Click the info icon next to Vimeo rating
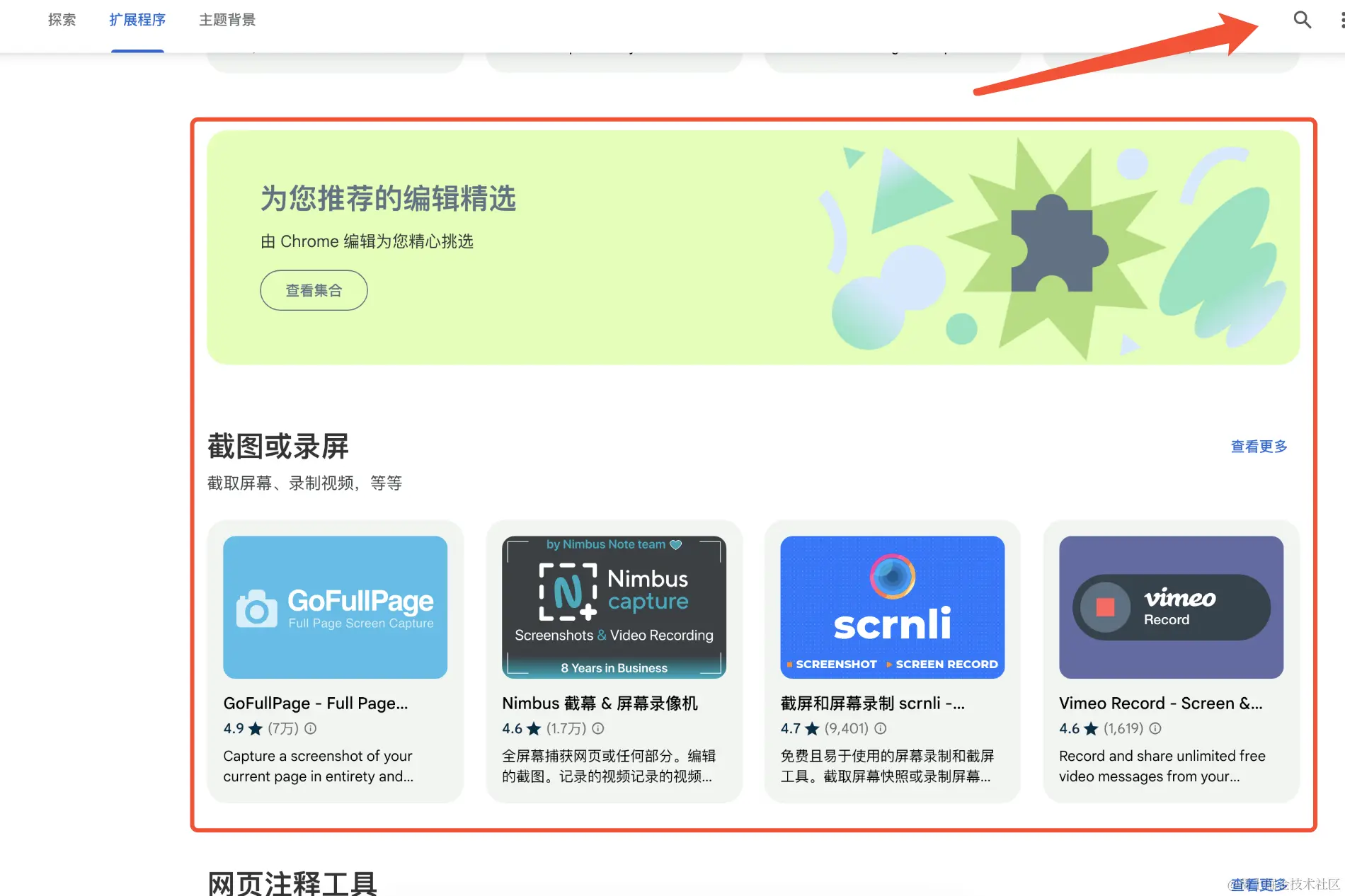 click(x=1155, y=728)
